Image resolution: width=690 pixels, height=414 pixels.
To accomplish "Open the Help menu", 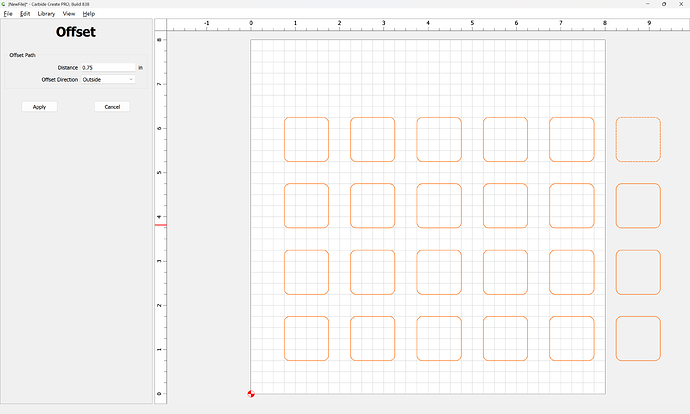I will [89, 14].
